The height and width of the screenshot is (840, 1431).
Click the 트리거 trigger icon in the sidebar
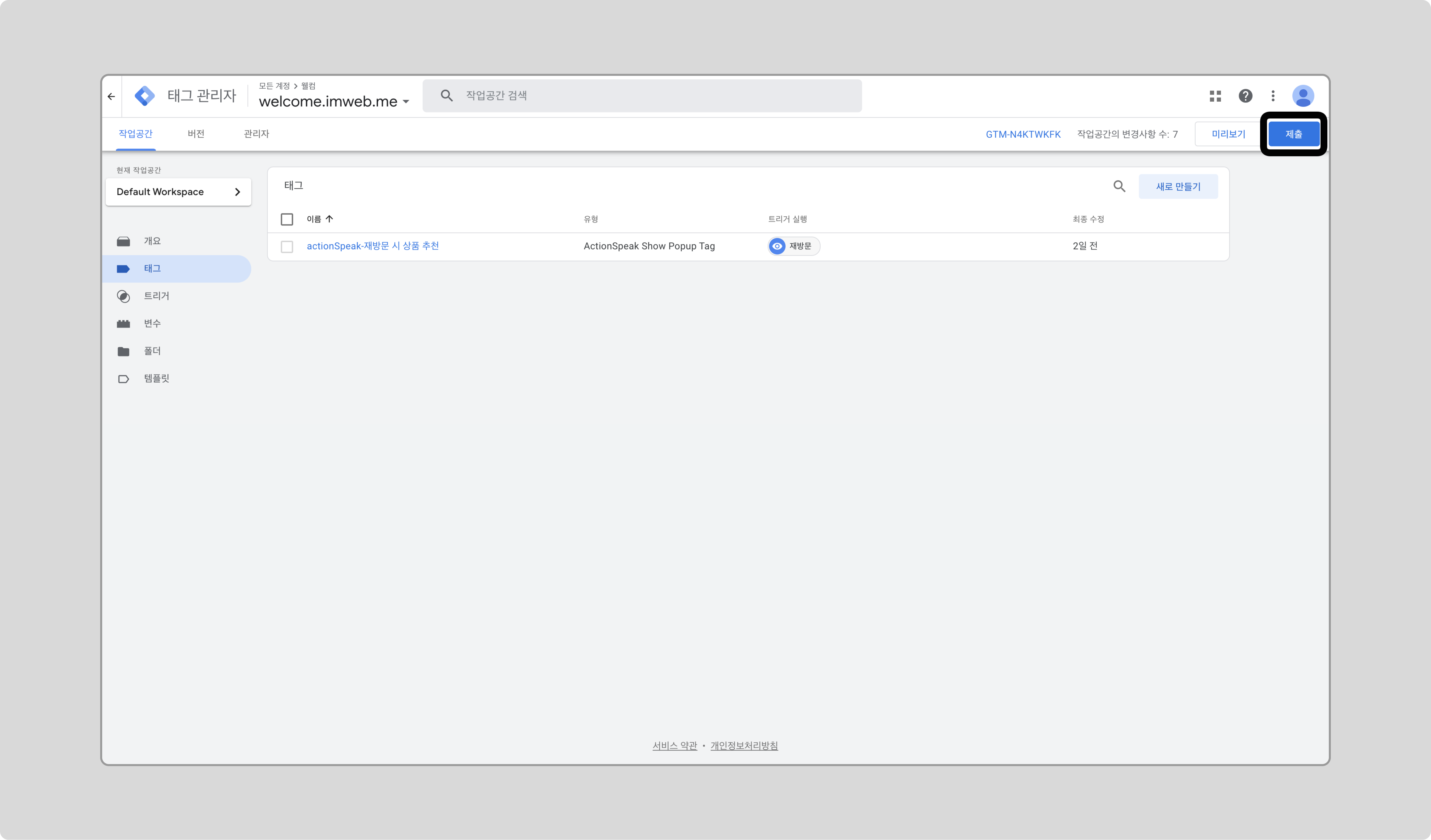pos(123,297)
